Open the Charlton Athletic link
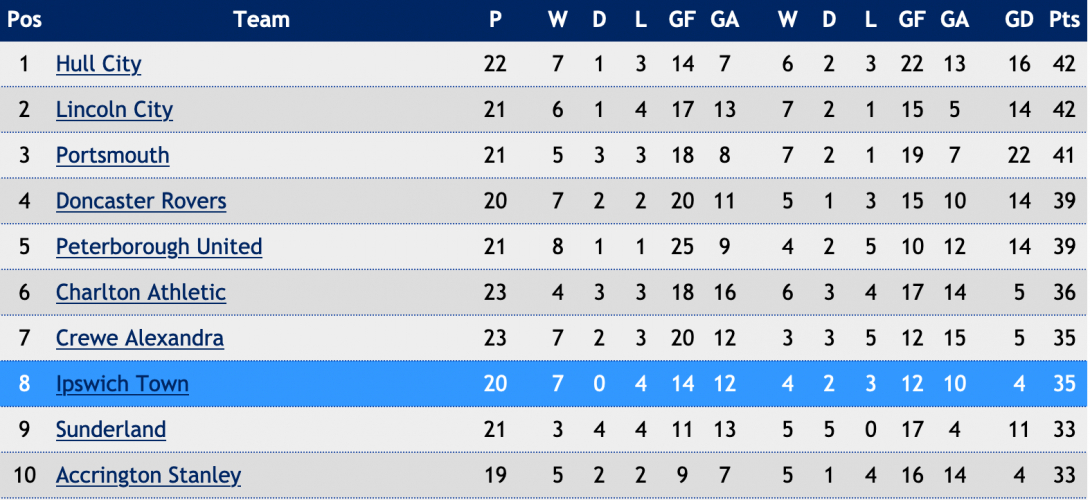1090x500 pixels. click(x=140, y=292)
